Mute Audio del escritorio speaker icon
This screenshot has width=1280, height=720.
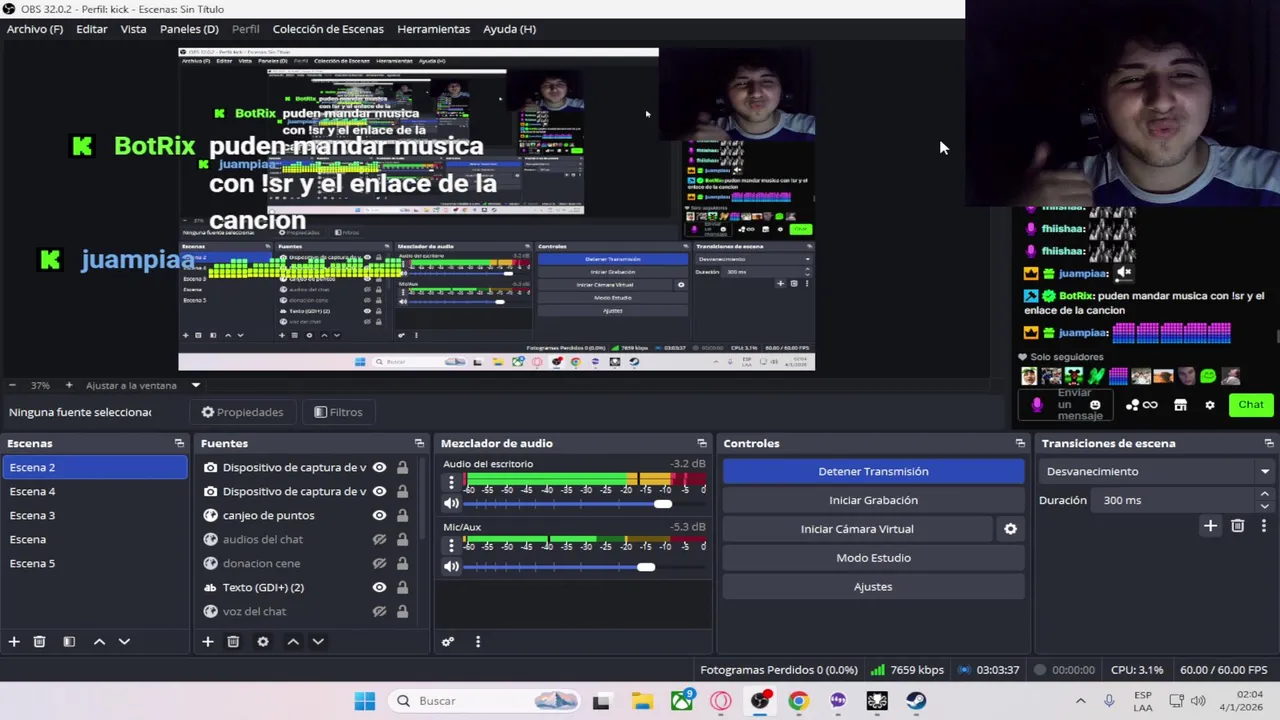(x=451, y=503)
